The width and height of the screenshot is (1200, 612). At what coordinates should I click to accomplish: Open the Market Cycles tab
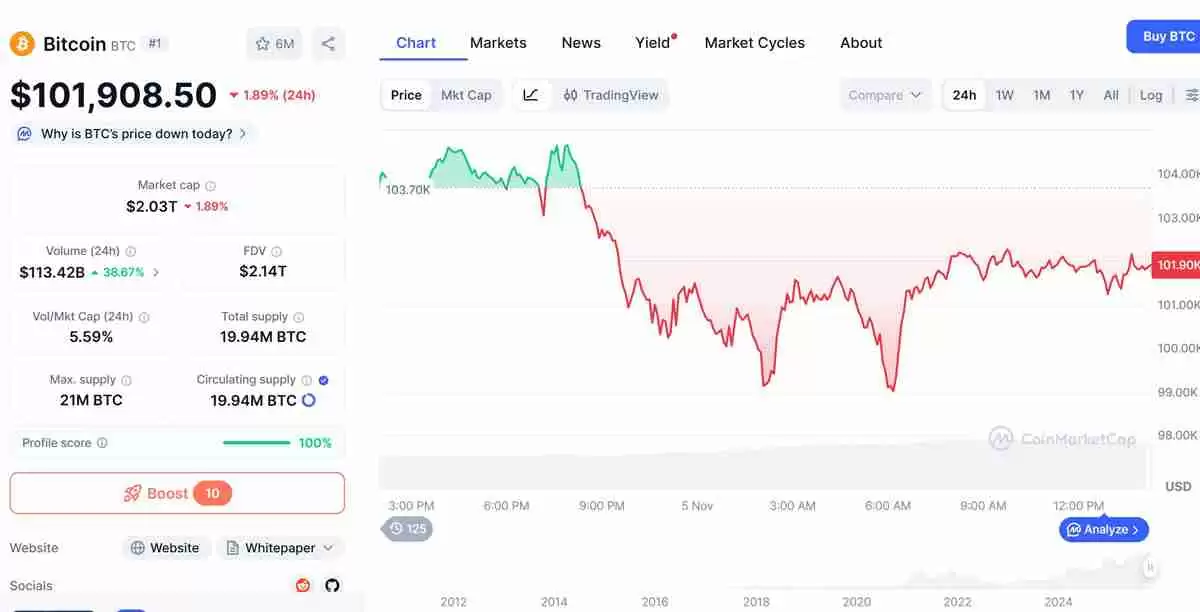[x=754, y=43]
